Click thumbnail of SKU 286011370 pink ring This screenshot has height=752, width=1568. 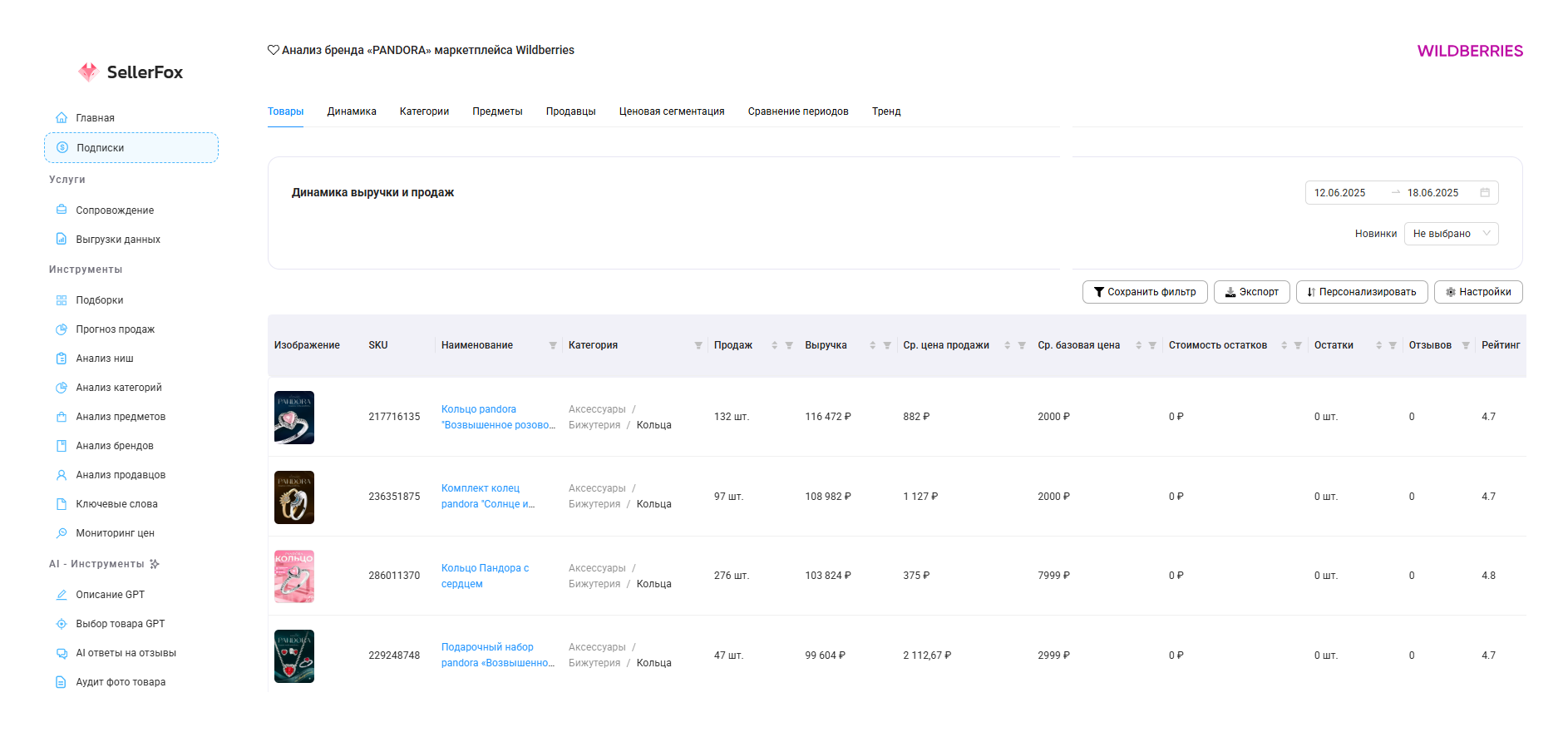(294, 576)
